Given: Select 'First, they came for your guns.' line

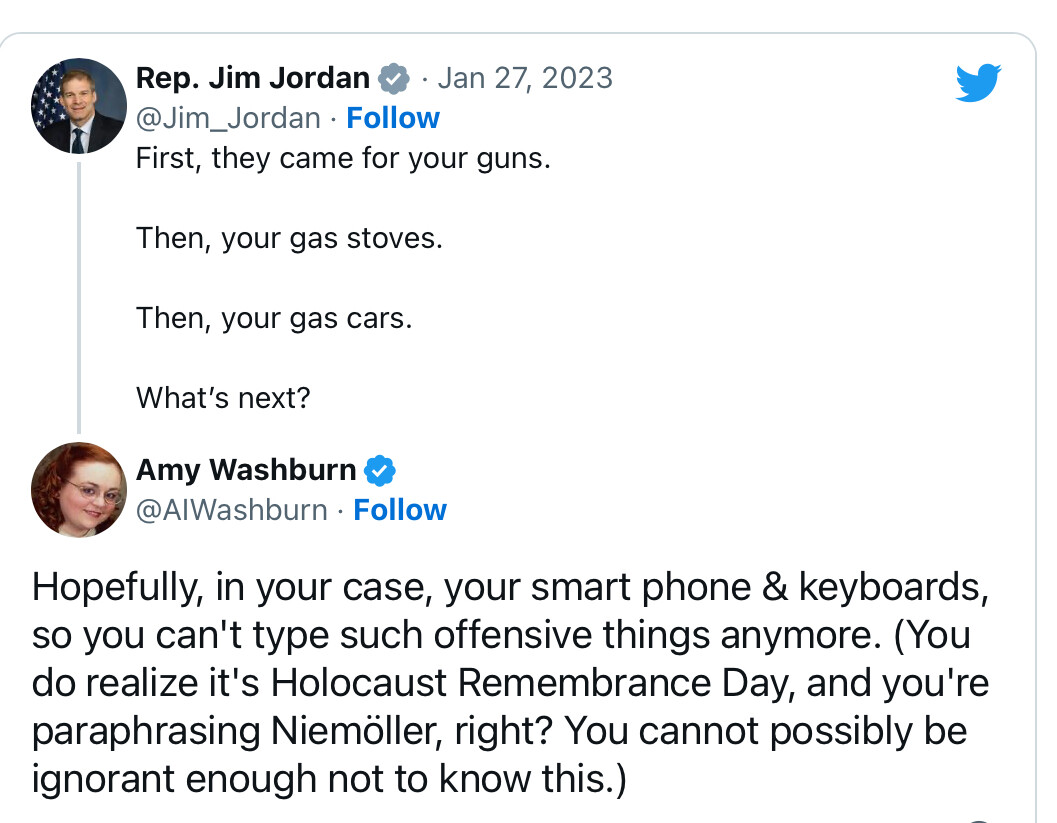Looking at the screenshot, I should pyautogui.click(x=344, y=159).
